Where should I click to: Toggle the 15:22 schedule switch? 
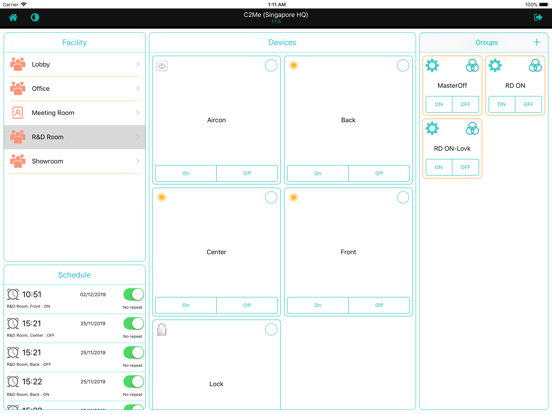pyautogui.click(x=133, y=382)
